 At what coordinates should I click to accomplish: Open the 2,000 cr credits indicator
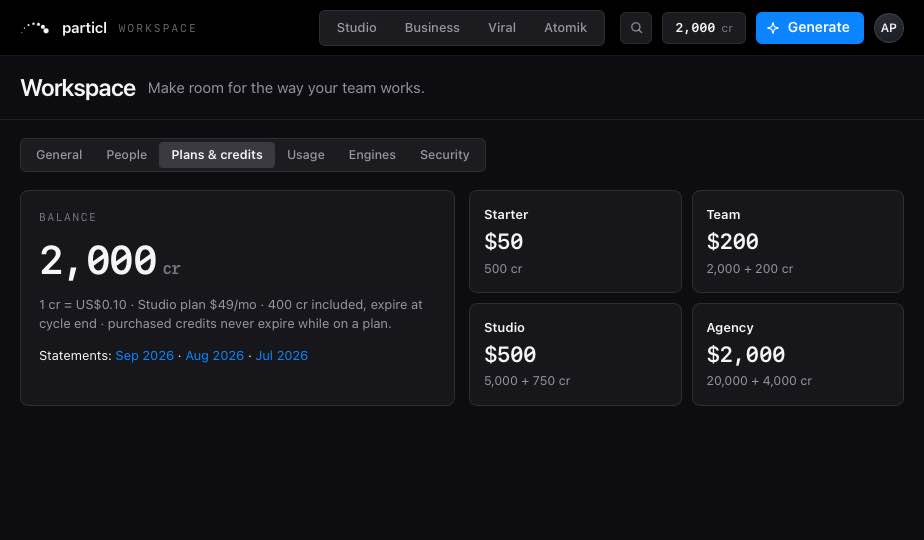tap(704, 28)
